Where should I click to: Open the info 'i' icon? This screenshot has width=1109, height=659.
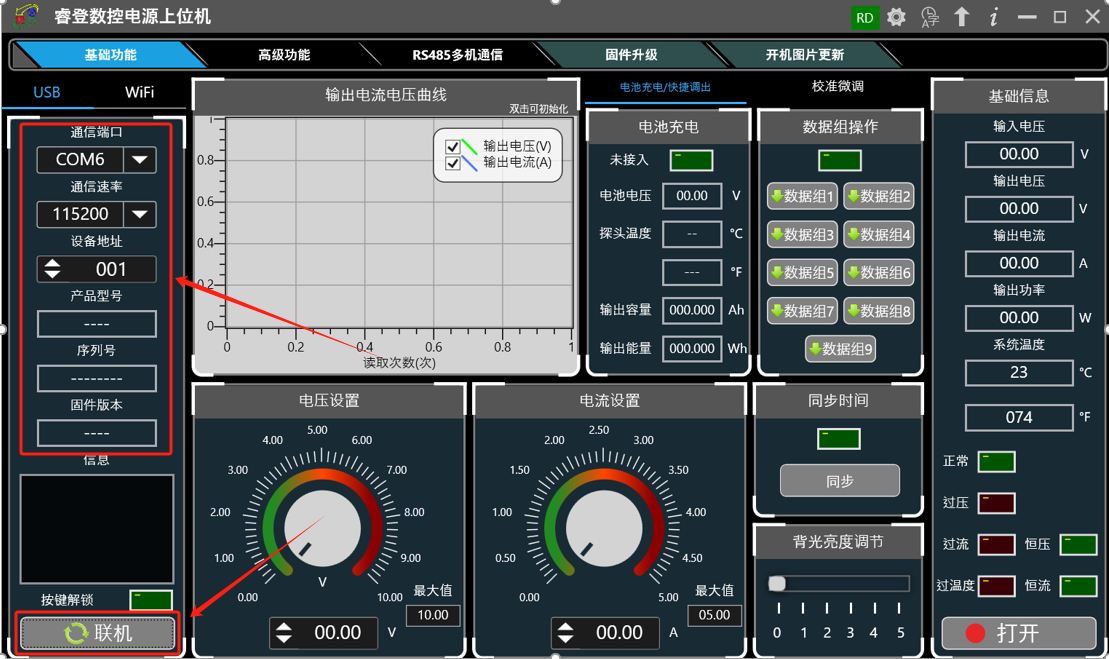click(994, 17)
